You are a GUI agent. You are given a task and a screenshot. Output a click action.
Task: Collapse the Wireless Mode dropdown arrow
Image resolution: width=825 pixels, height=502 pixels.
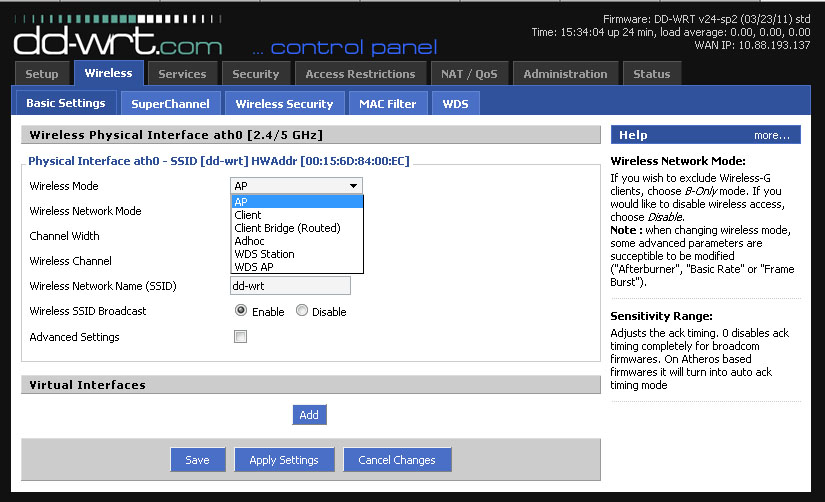click(x=354, y=186)
